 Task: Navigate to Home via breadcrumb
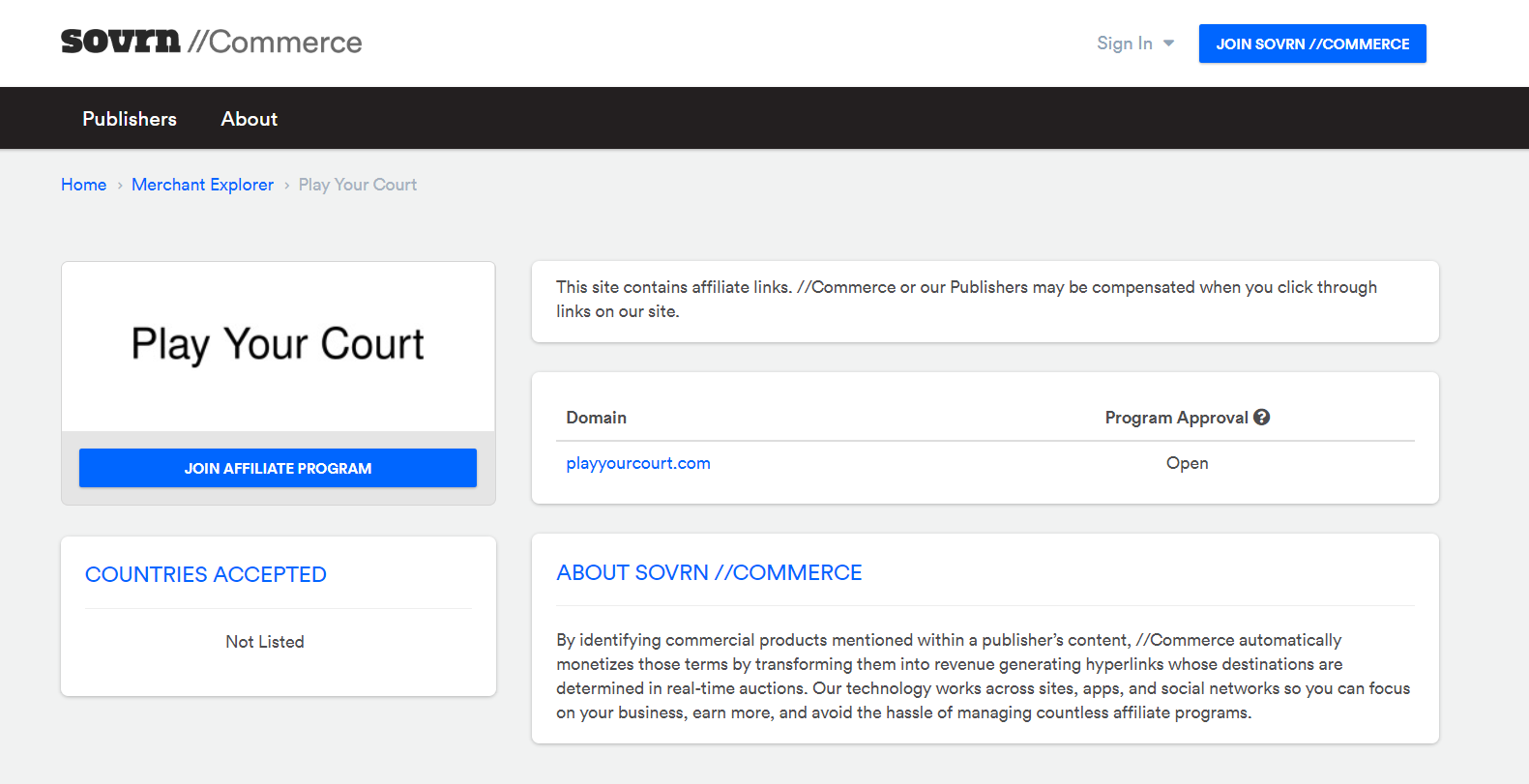(83, 185)
